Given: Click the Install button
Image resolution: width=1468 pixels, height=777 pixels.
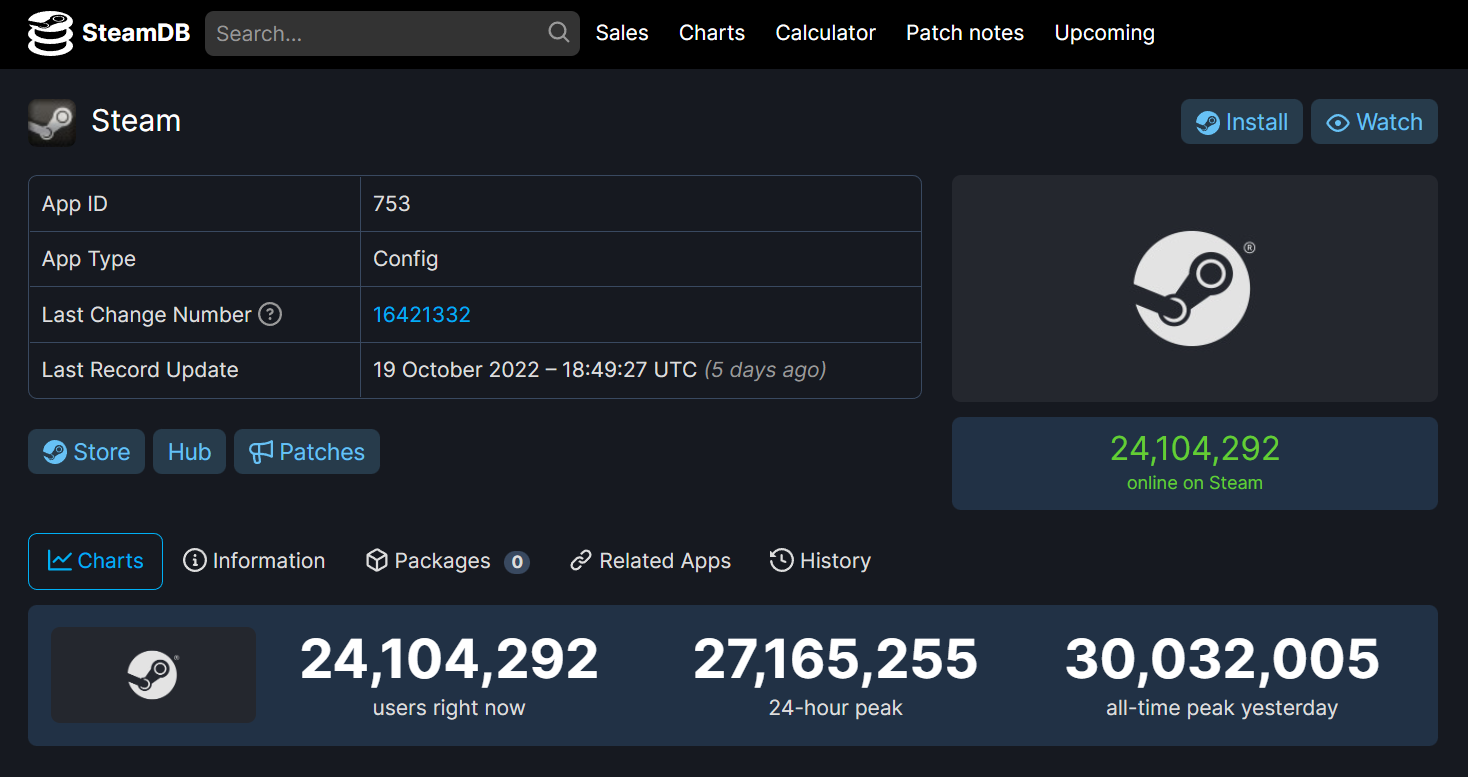Looking at the screenshot, I should coord(1242,122).
